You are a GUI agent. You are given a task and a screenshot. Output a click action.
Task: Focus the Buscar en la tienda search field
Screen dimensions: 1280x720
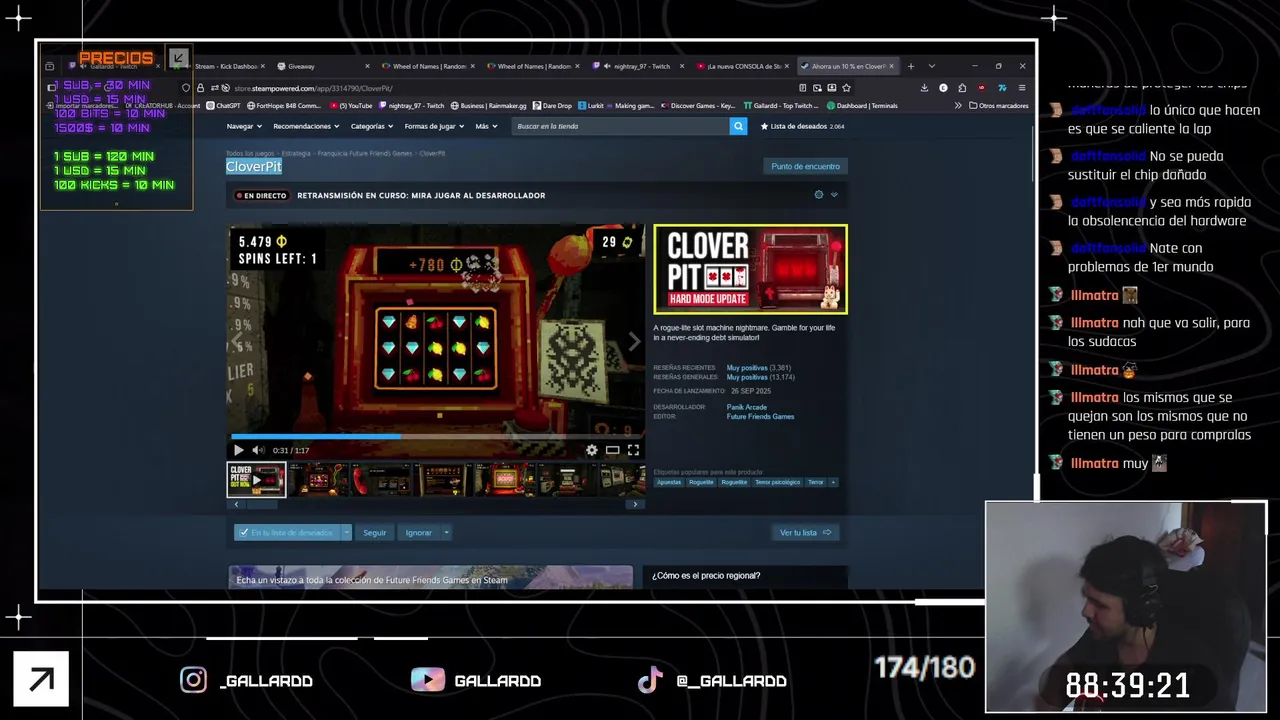click(x=620, y=126)
